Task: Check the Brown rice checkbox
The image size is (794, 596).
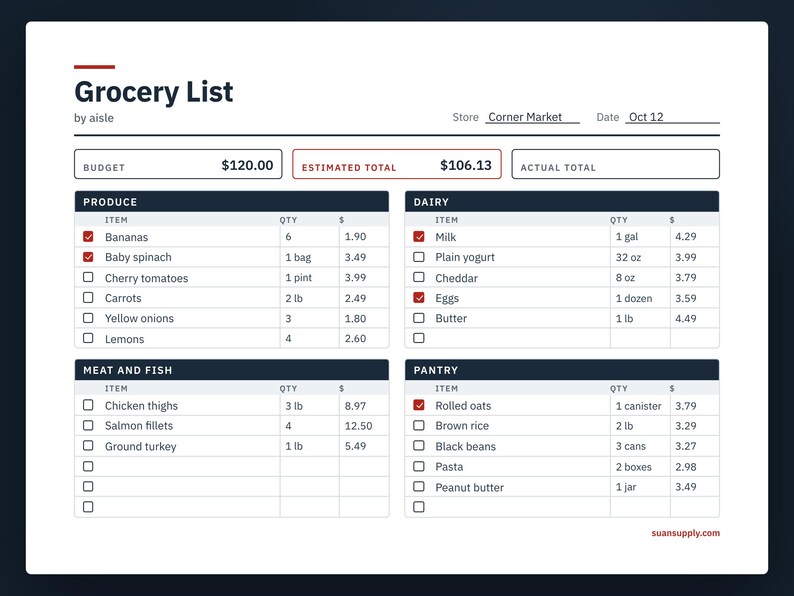Action: pyautogui.click(x=419, y=425)
